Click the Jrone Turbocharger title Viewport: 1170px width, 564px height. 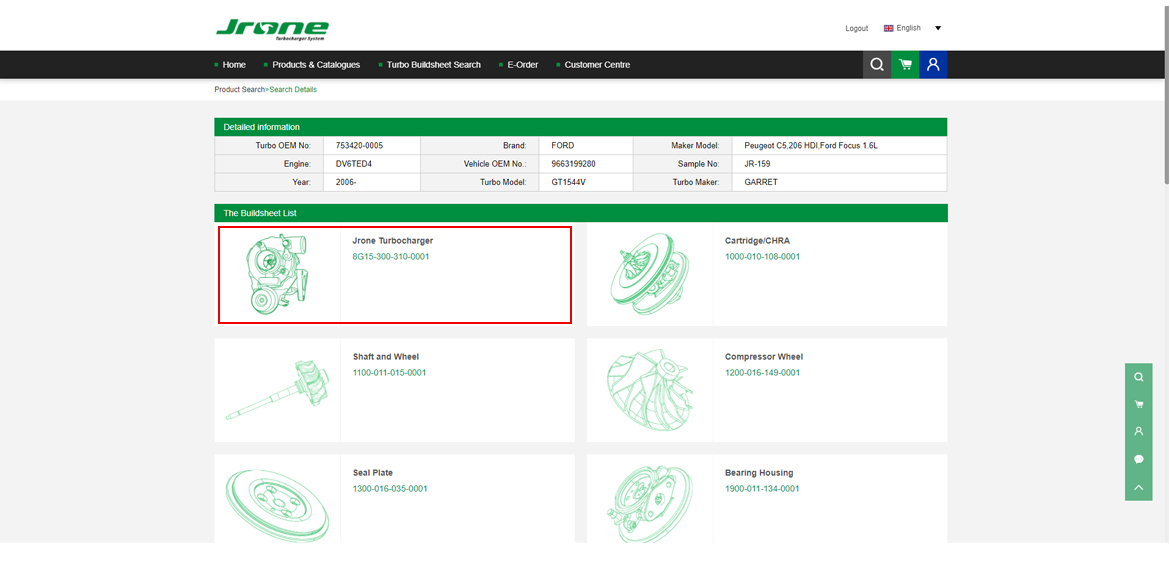point(392,241)
